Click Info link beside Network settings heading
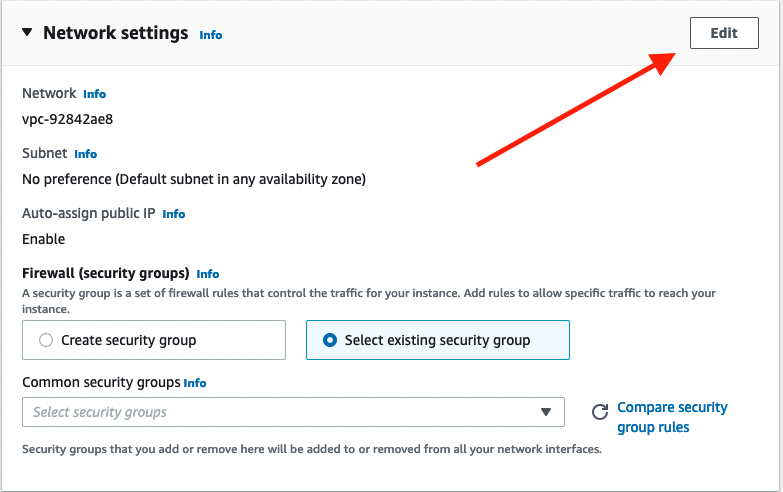The height and width of the screenshot is (492, 783). (210, 35)
